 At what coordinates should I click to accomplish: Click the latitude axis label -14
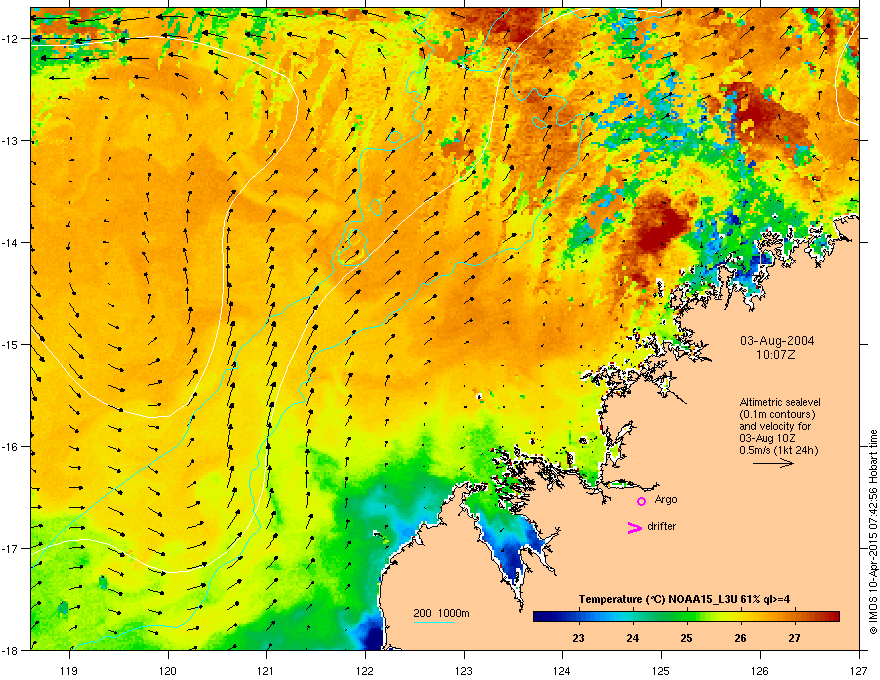pyautogui.click(x=10, y=243)
